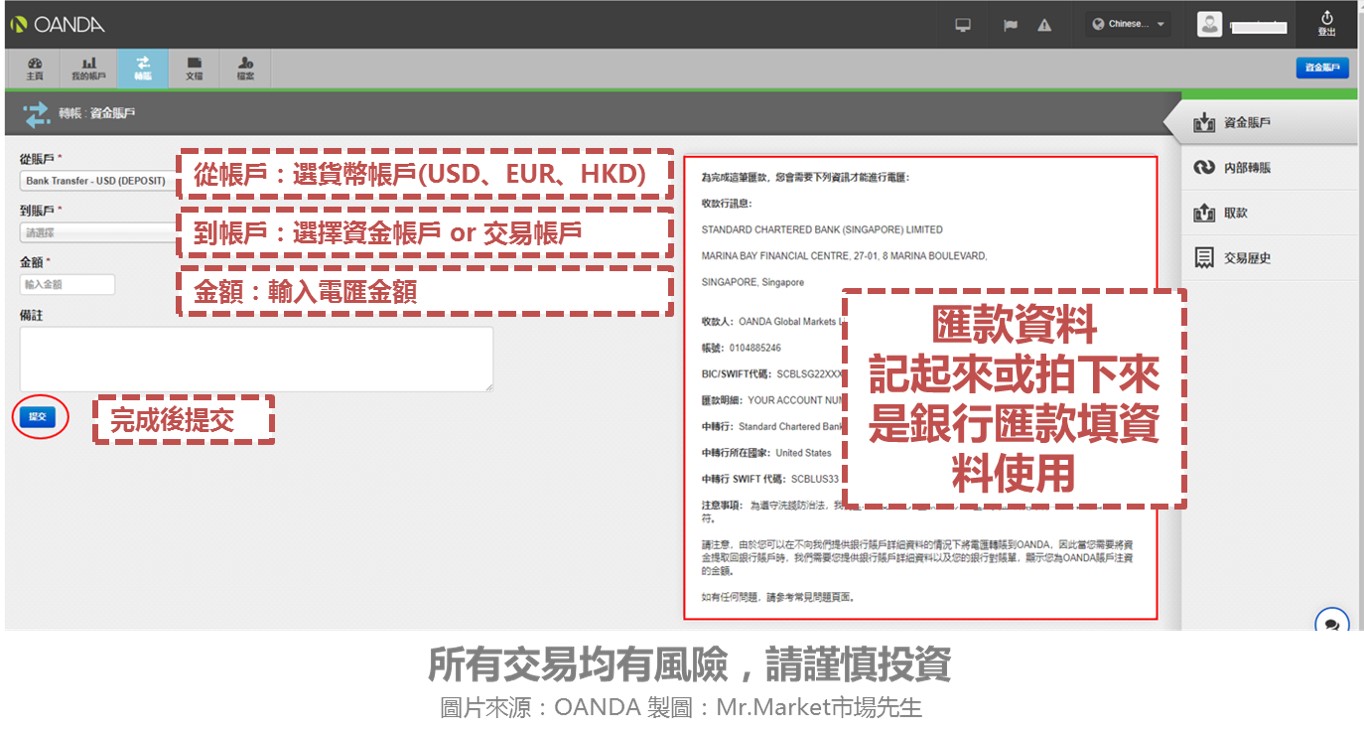Select the 轉帳 transfer tab

point(142,68)
